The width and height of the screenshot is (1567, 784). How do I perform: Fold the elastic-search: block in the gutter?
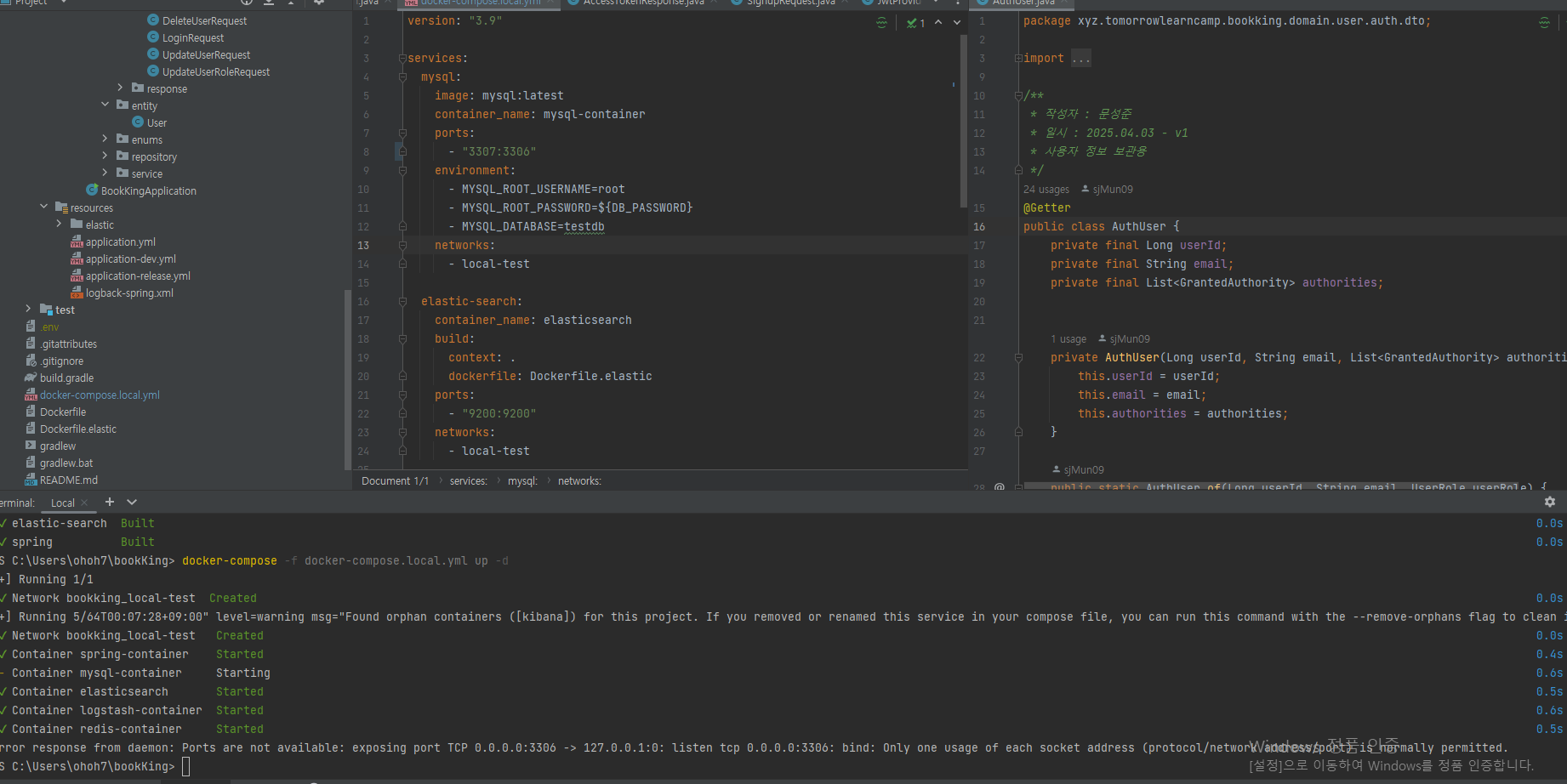point(402,301)
